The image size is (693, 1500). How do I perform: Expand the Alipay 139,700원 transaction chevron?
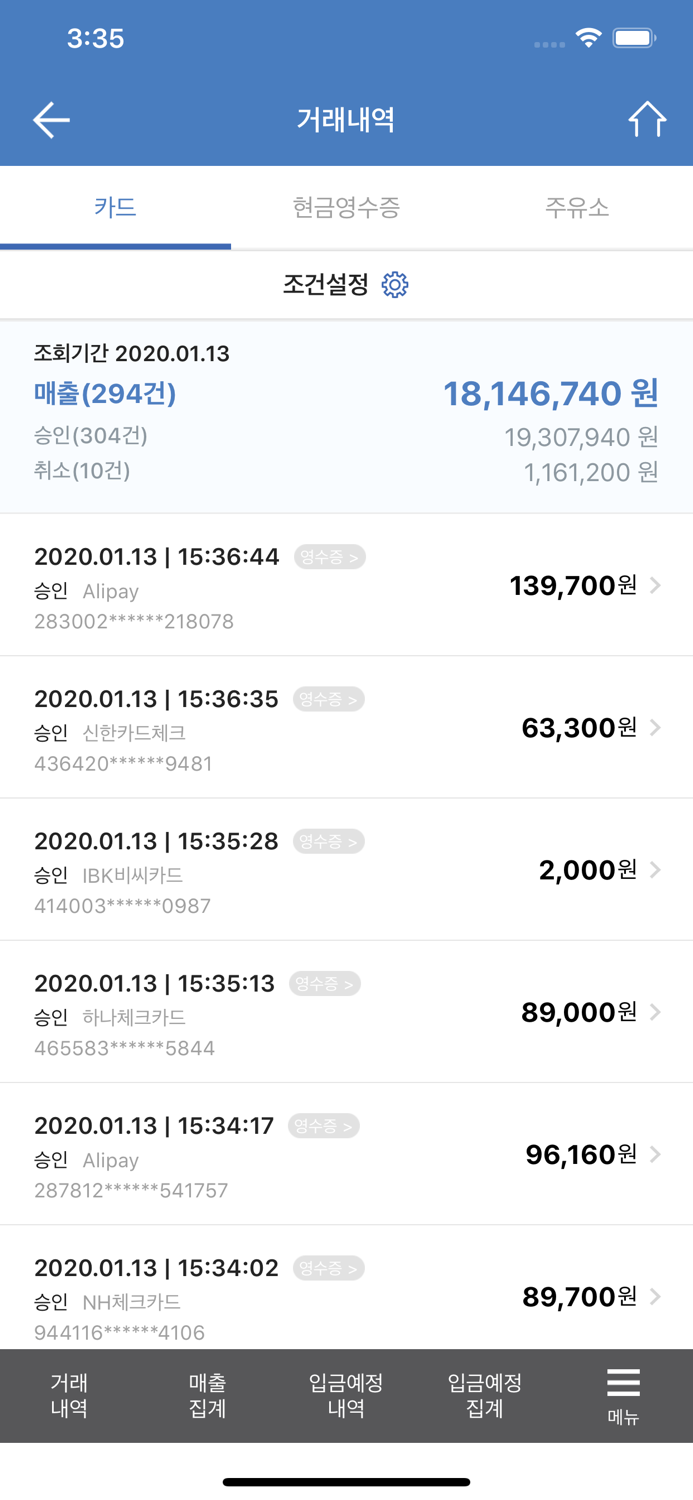tap(656, 586)
